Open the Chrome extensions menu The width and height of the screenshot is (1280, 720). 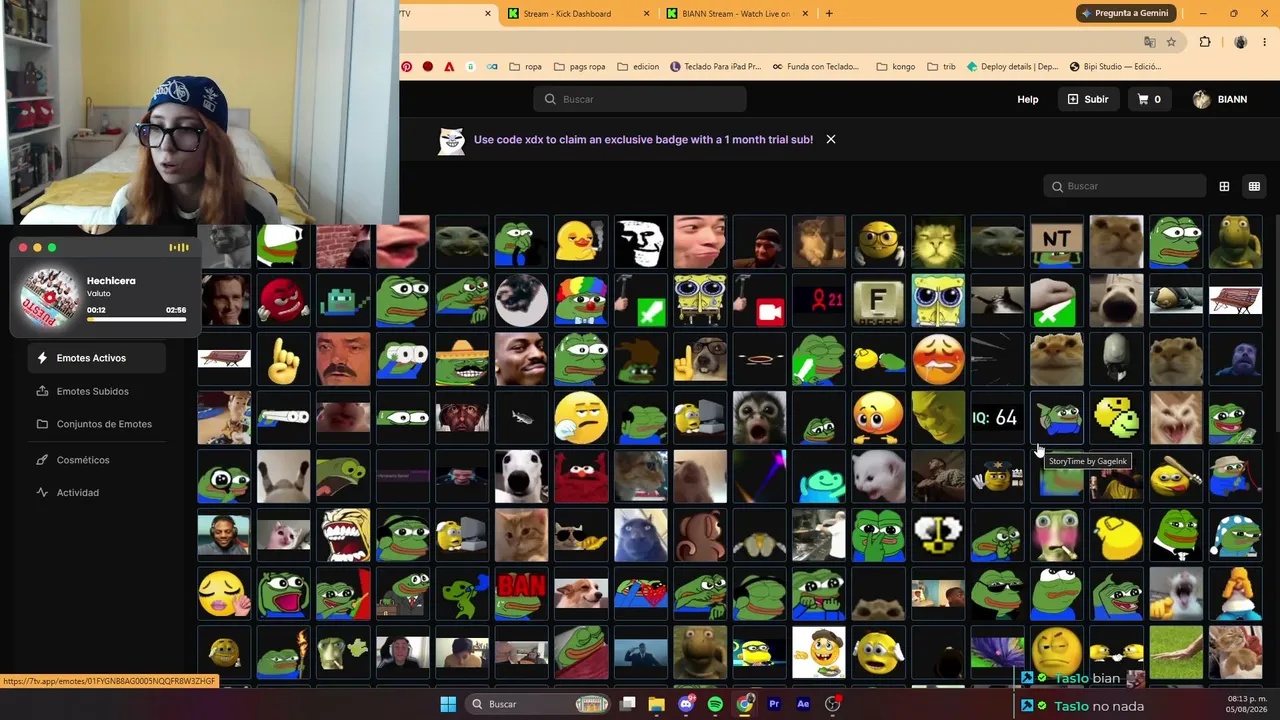(1205, 42)
